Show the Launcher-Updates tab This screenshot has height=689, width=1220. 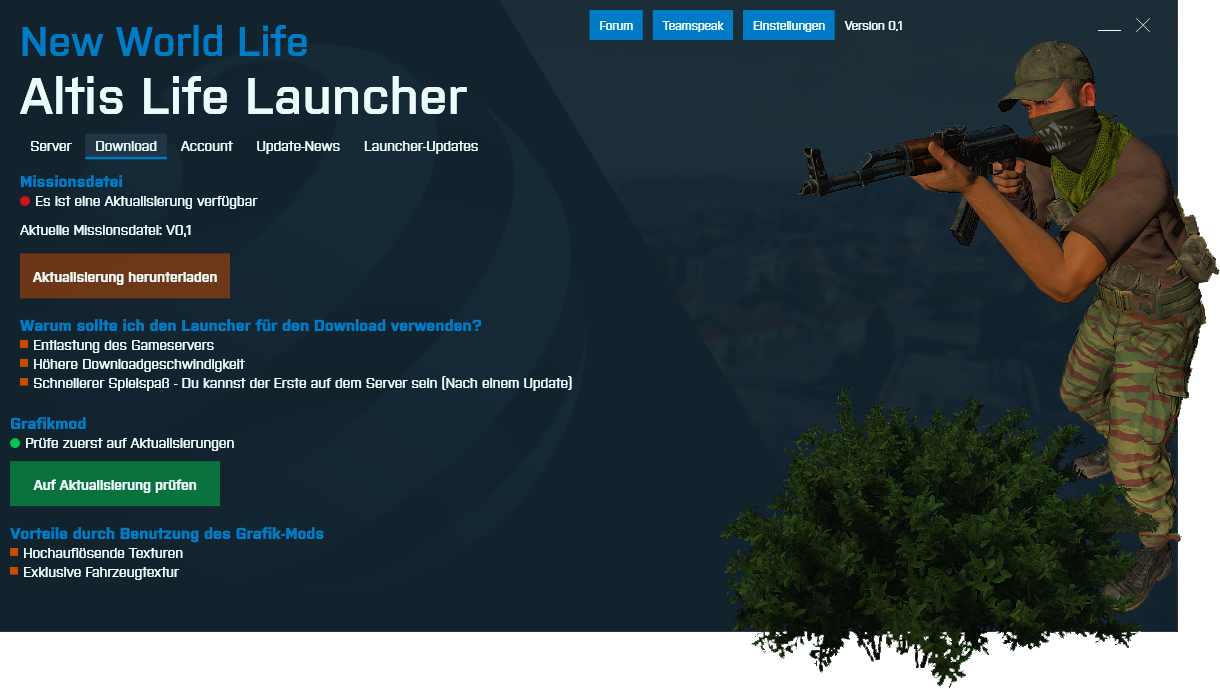click(x=421, y=146)
